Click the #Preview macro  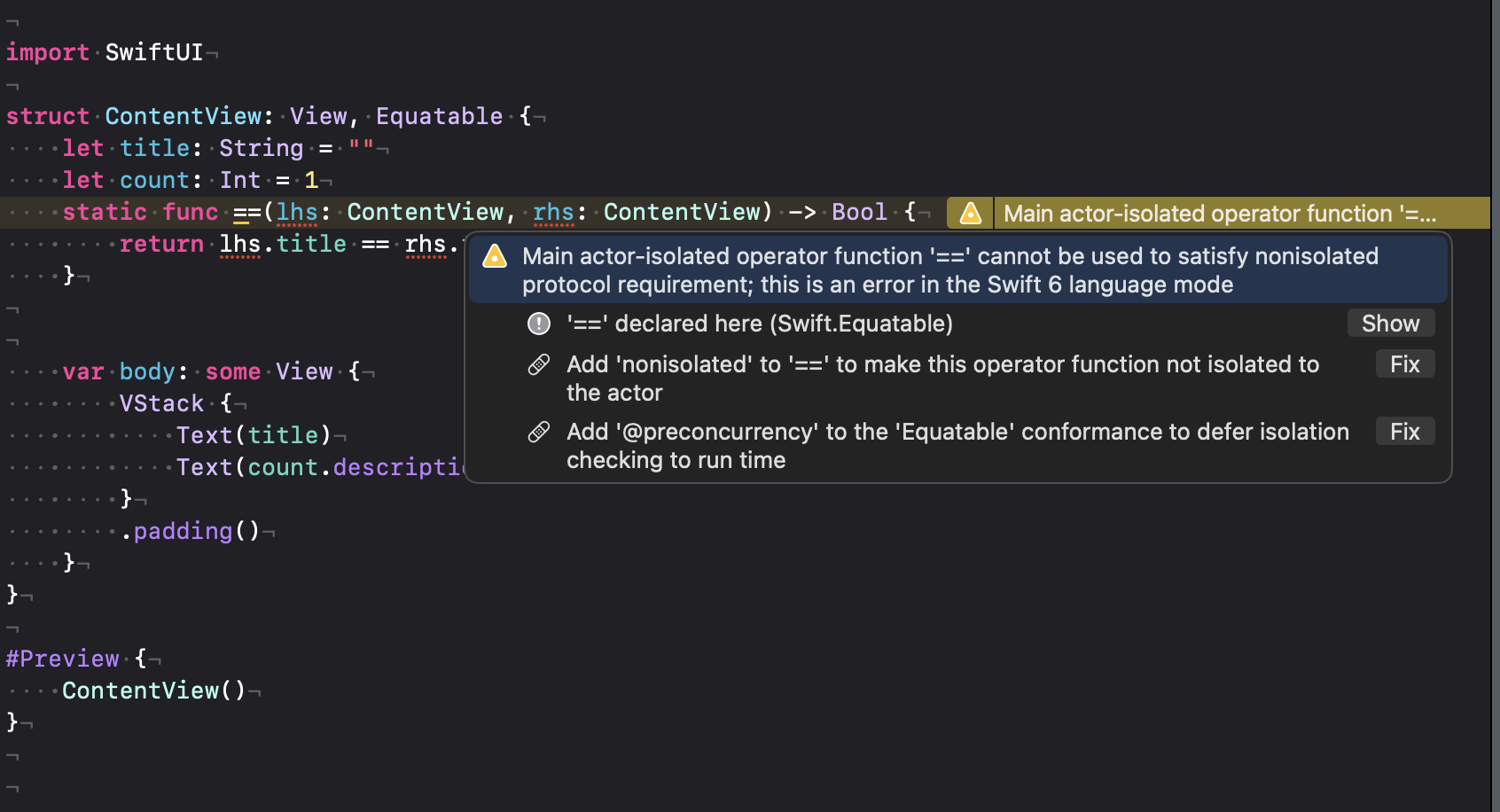coord(62,659)
